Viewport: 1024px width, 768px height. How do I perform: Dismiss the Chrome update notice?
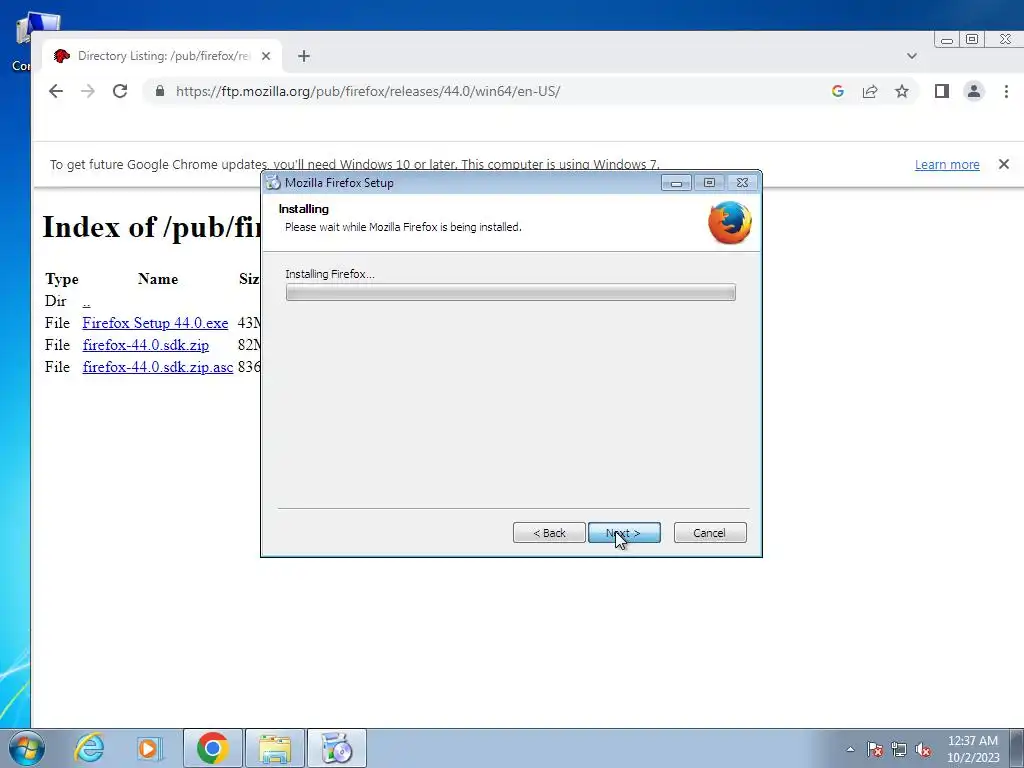click(x=1004, y=164)
